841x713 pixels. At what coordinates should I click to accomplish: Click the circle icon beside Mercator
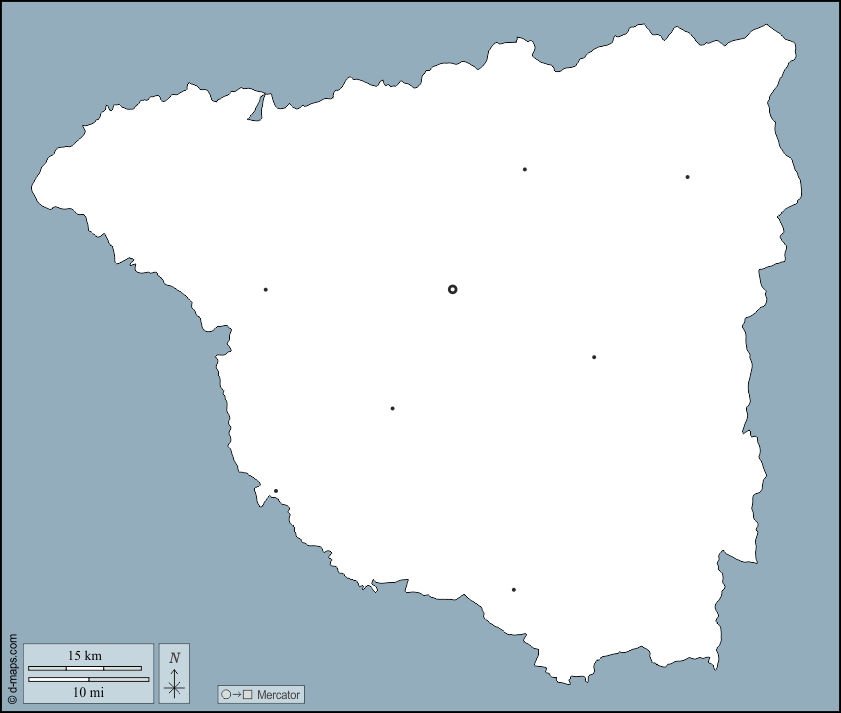pos(226,694)
